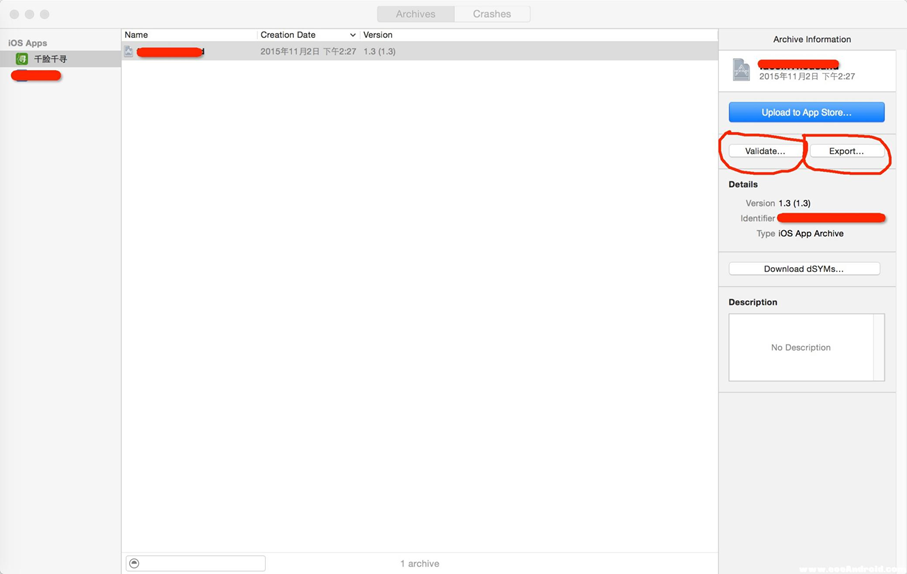Select the 千脸千寻 app in sidebar
This screenshot has height=574, width=907.
50,59
